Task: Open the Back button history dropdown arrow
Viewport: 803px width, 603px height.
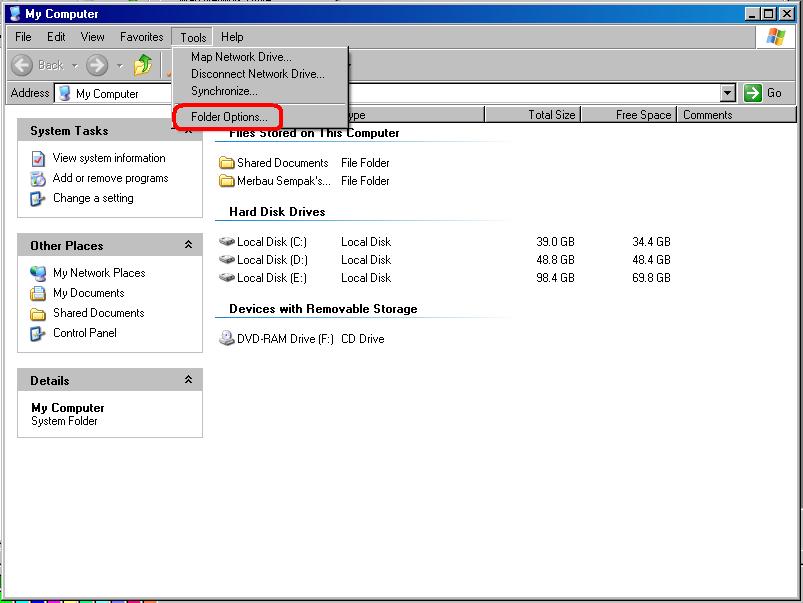Action: tap(75, 66)
